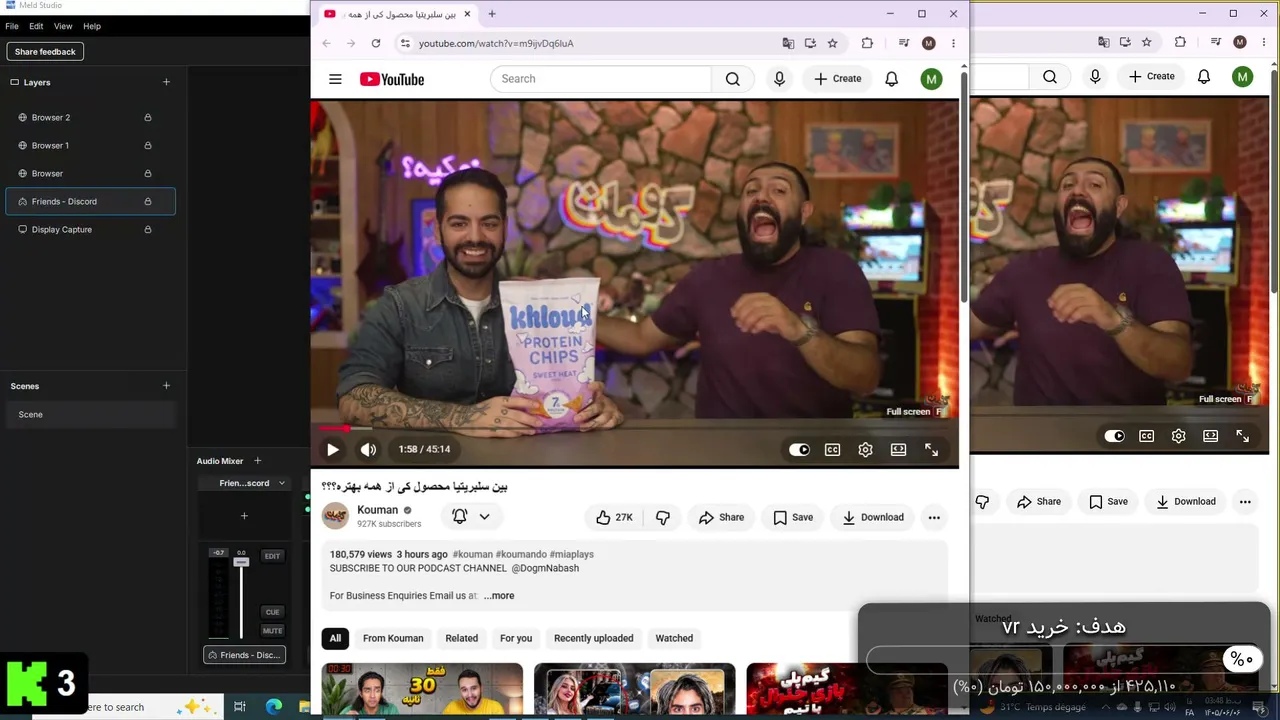Screen dimensions: 1280x720
Task: Switch front player to theater mode
Action: [x=898, y=450]
